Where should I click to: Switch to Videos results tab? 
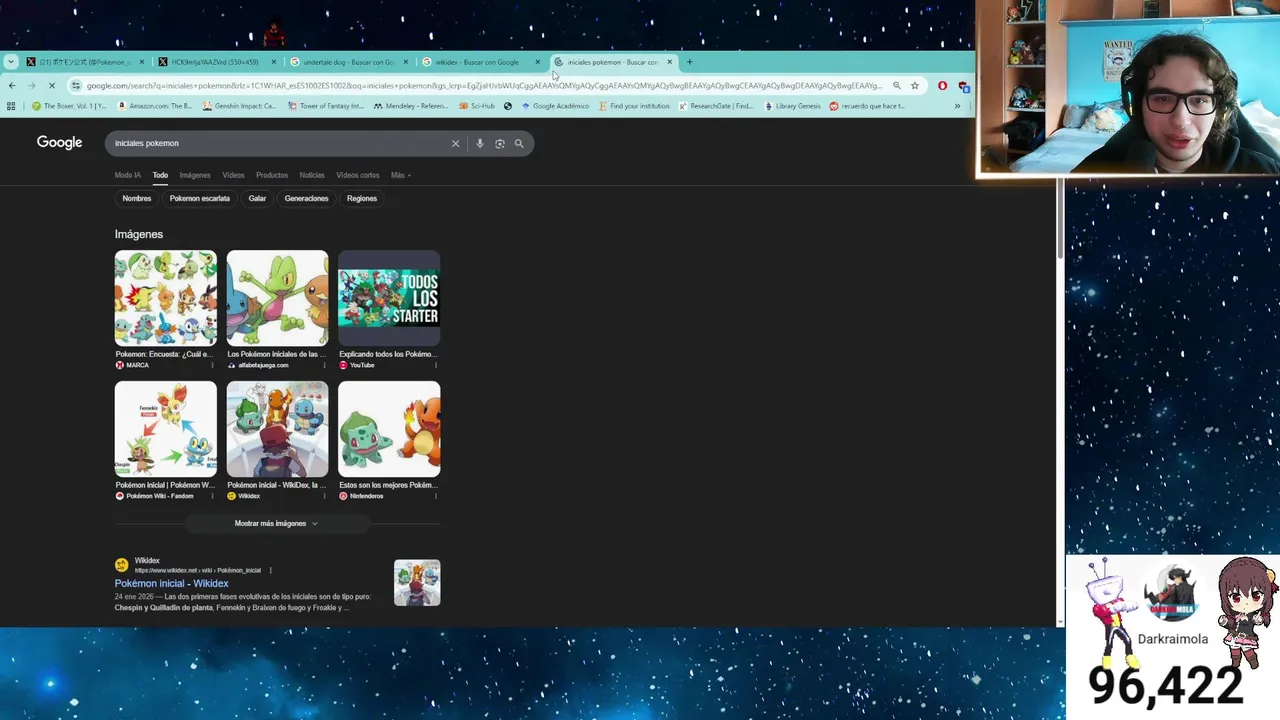tap(233, 175)
